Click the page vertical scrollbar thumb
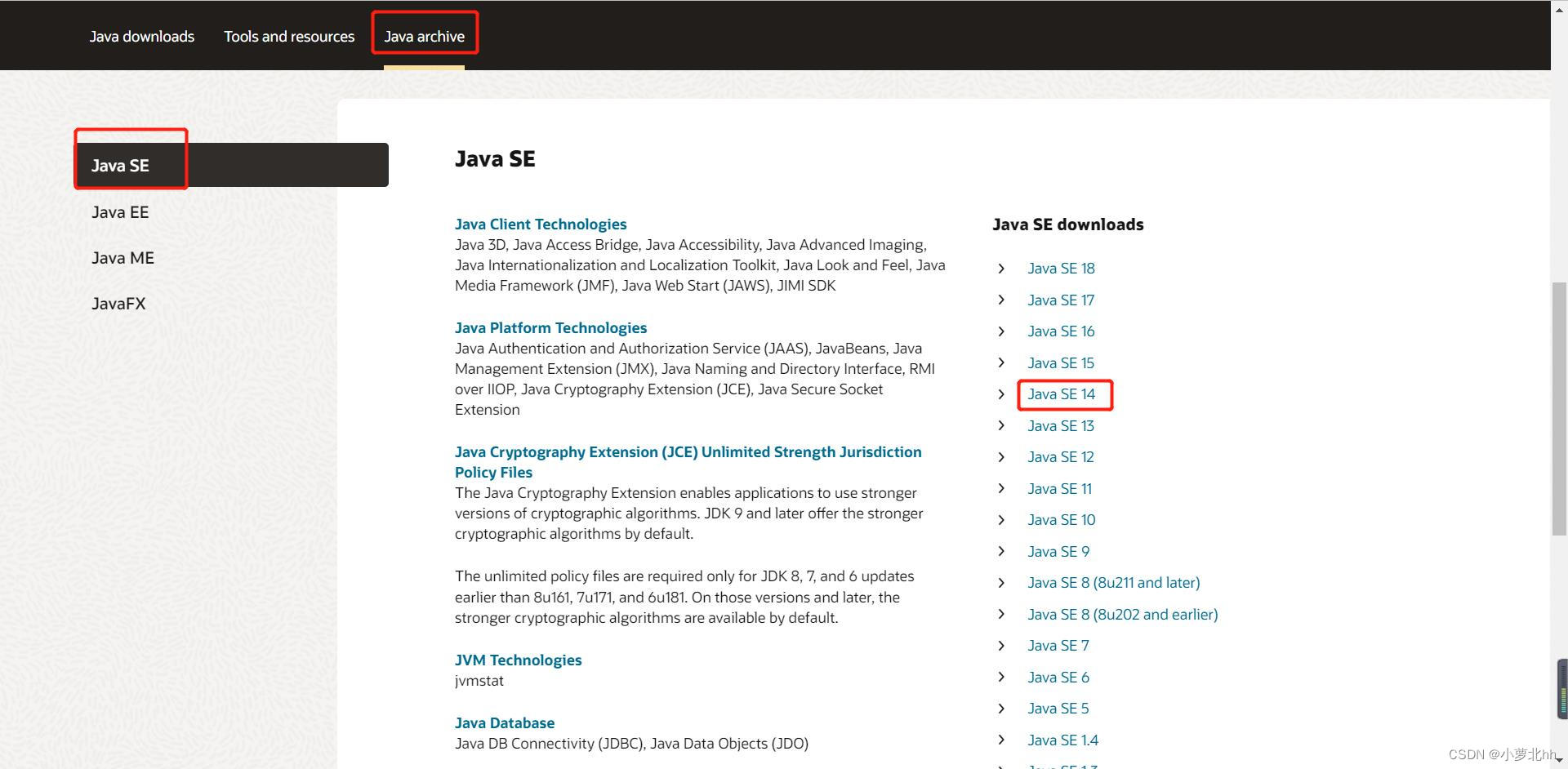The height and width of the screenshot is (769, 1568). coord(1559,409)
